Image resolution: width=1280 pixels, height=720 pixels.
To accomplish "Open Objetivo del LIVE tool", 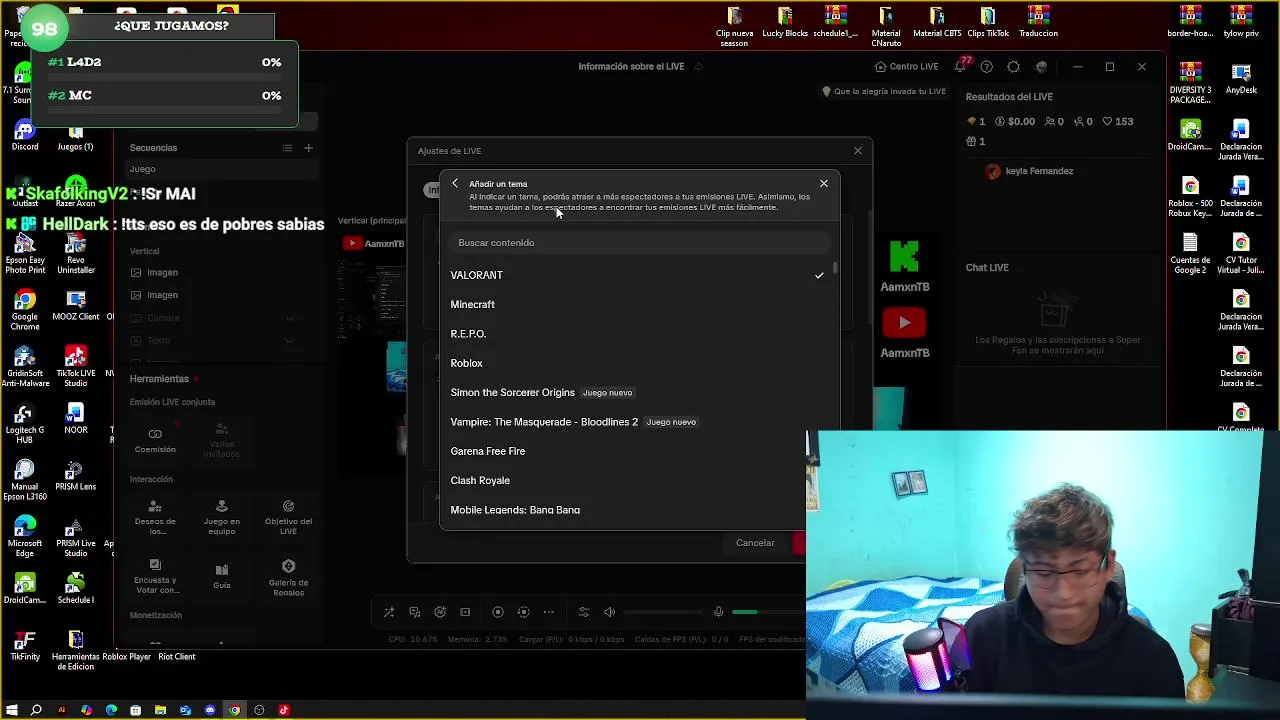I will [288, 518].
